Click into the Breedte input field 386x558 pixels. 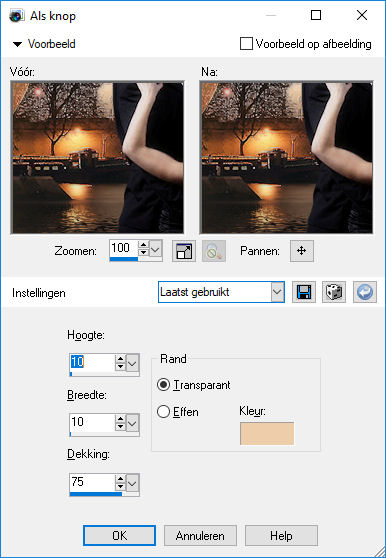92,423
